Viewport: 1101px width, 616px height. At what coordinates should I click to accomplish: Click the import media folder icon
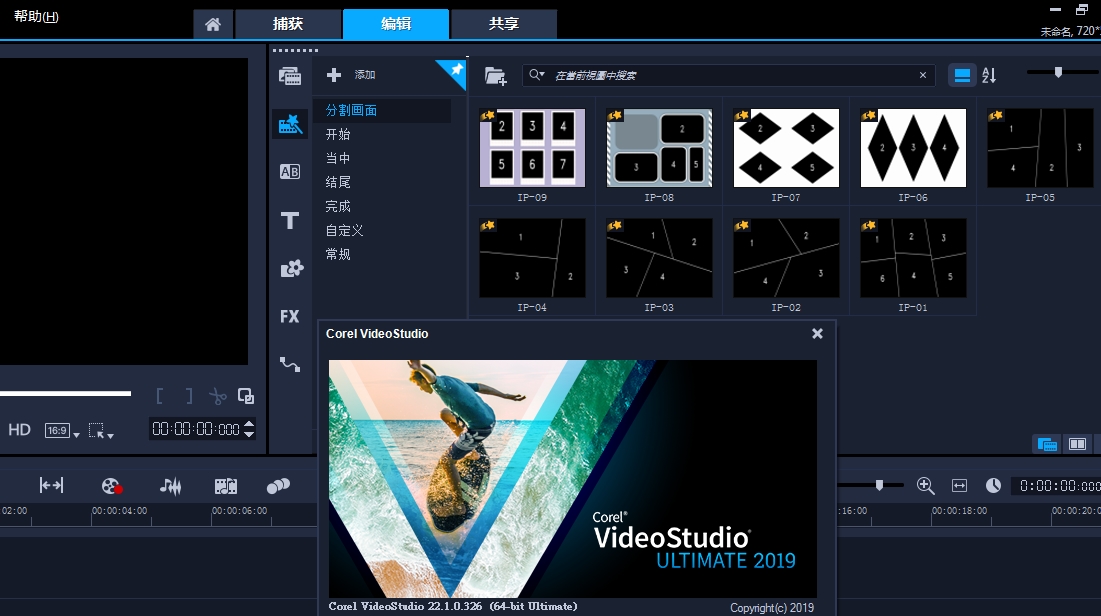click(x=496, y=76)
